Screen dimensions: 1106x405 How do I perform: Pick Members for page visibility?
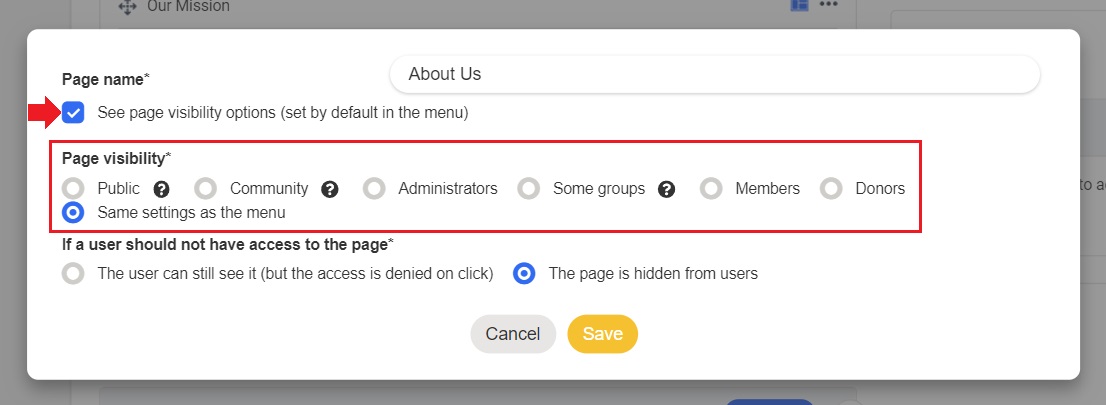[711, 188]
